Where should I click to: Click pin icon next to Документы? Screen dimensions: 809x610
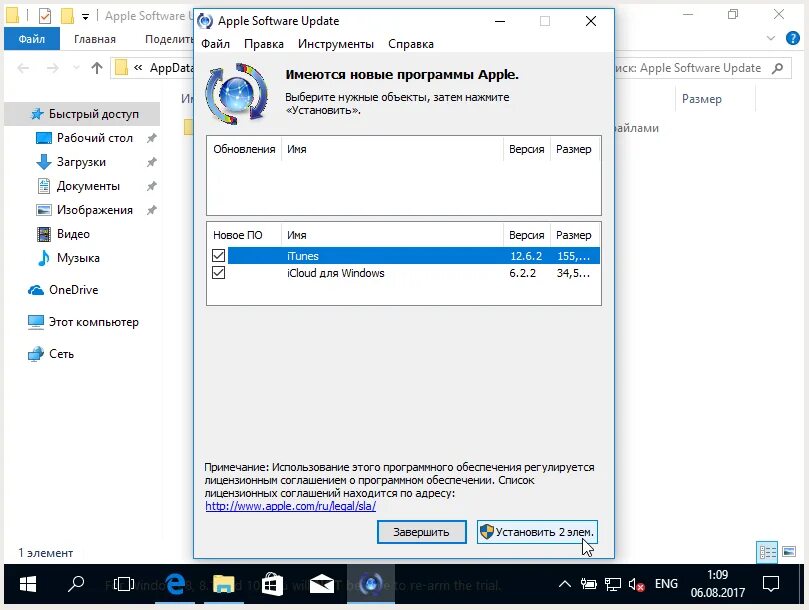click(151, 186)
